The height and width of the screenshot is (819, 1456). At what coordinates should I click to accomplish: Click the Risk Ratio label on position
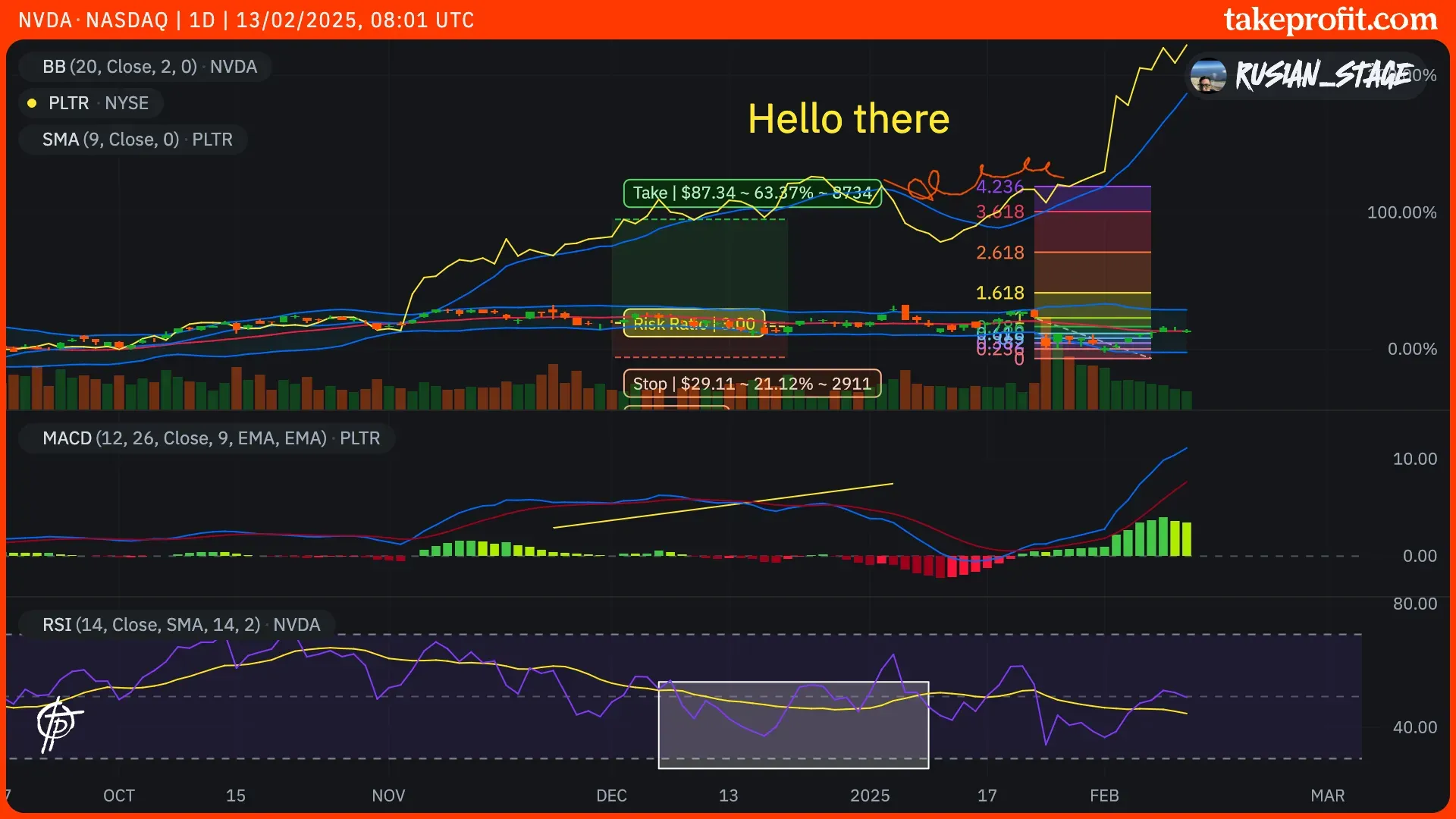(x=693, y=324)
